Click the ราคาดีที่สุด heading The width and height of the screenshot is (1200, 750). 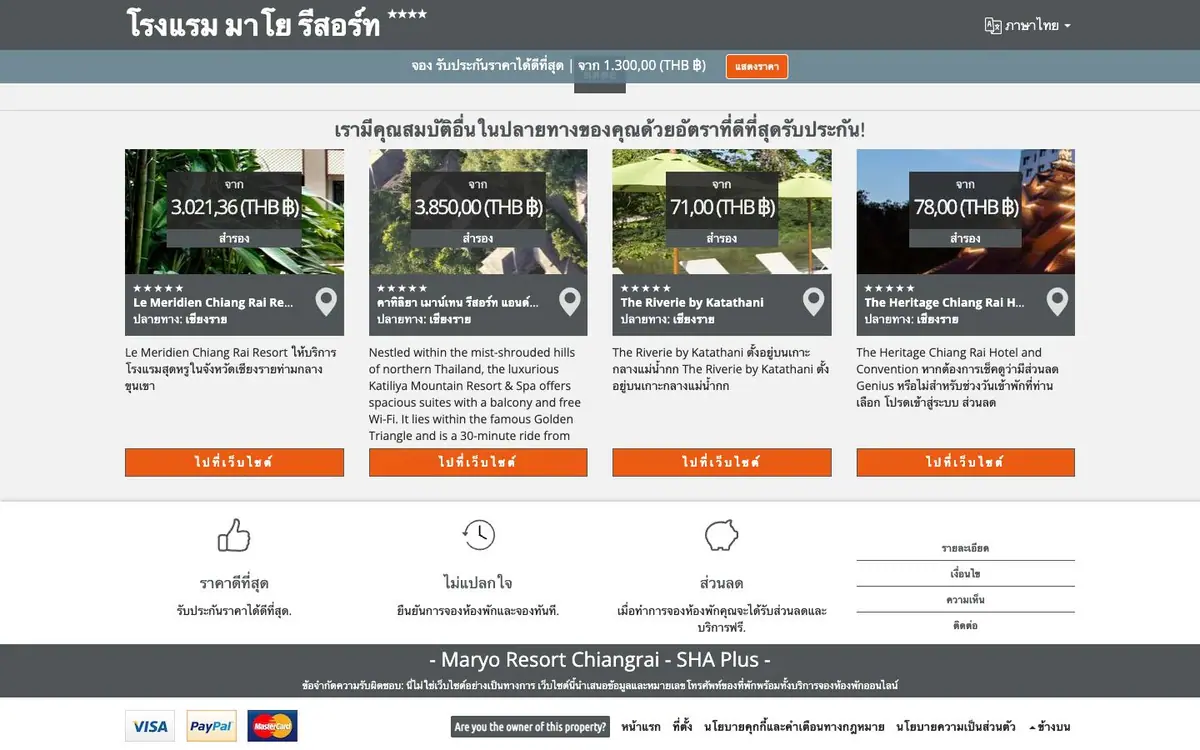pos(234,583)
